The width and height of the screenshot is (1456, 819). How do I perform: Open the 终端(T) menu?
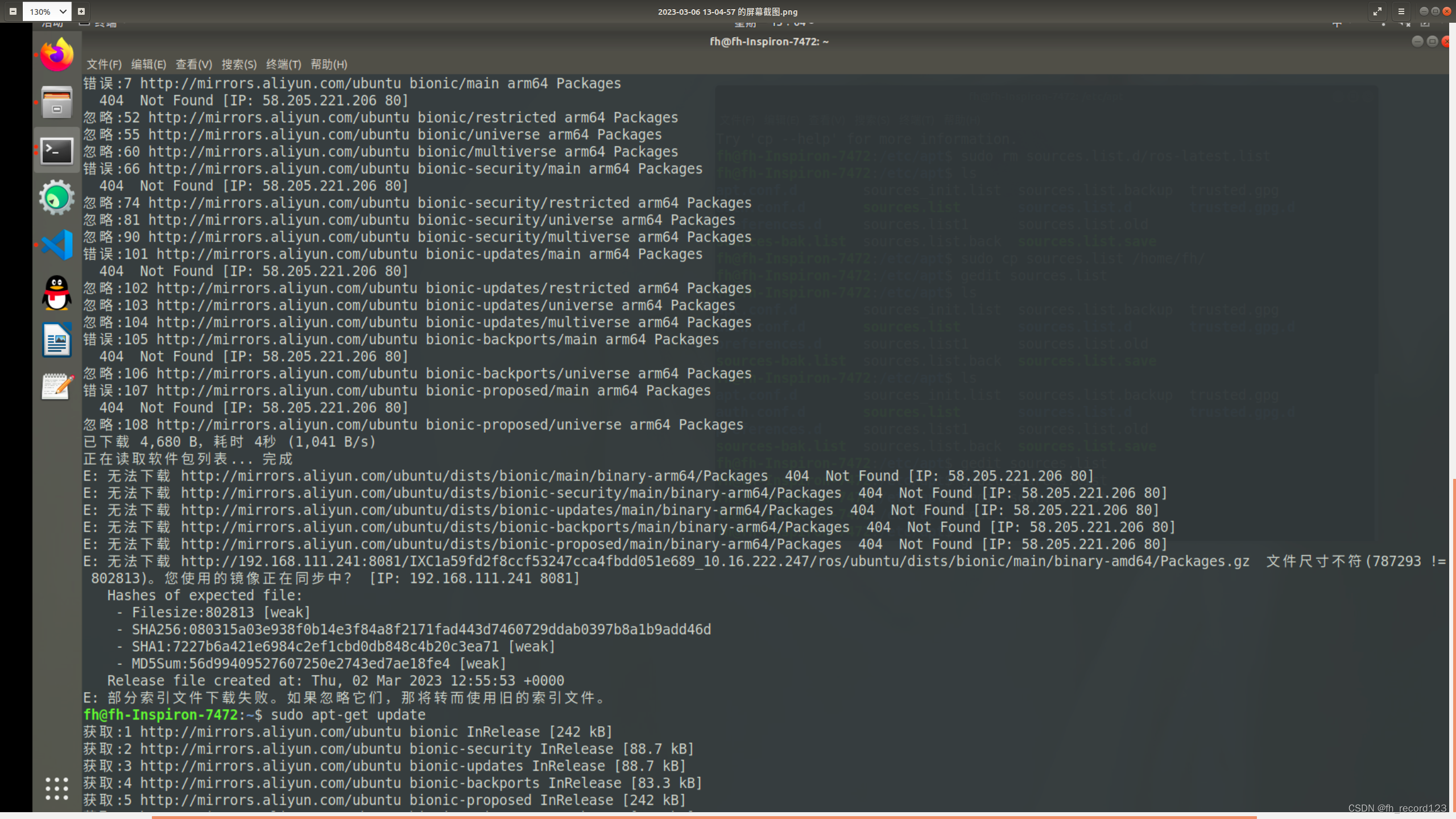283,64
